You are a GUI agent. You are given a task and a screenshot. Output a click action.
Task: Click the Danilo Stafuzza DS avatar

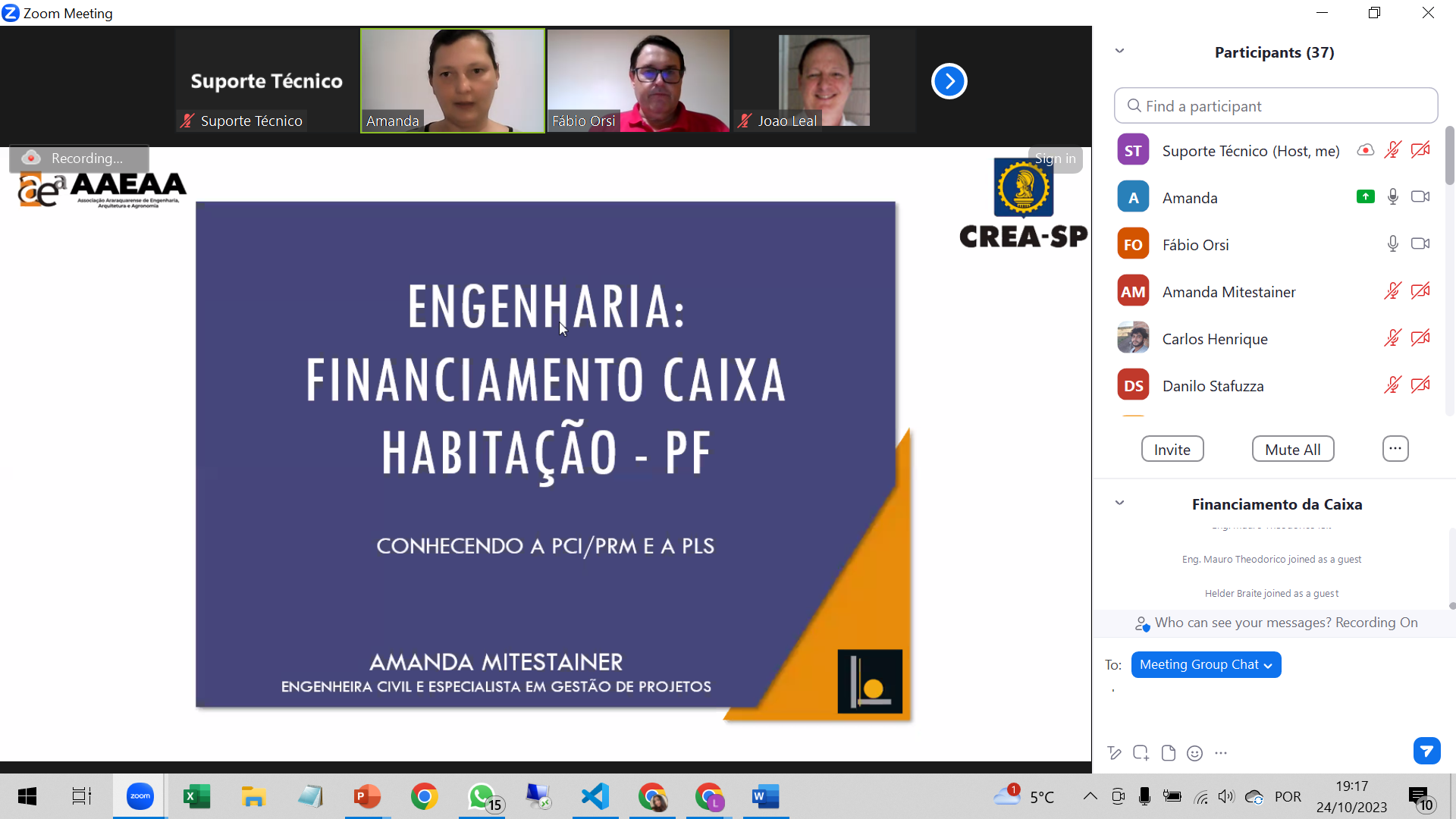(1133, 385)
